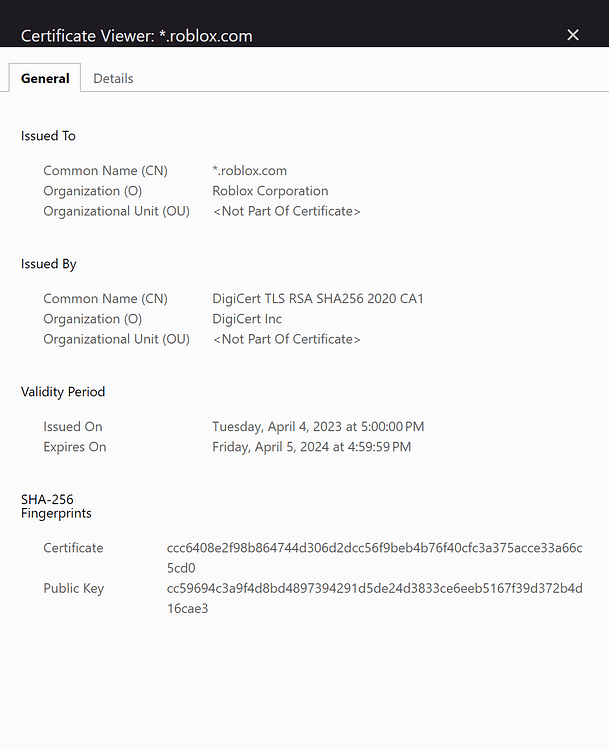Image resolution: width=609 pixels, height=750 pixels.
Task: Click the Issued To Organizational Unit value
Action: [x=286, y=211]
